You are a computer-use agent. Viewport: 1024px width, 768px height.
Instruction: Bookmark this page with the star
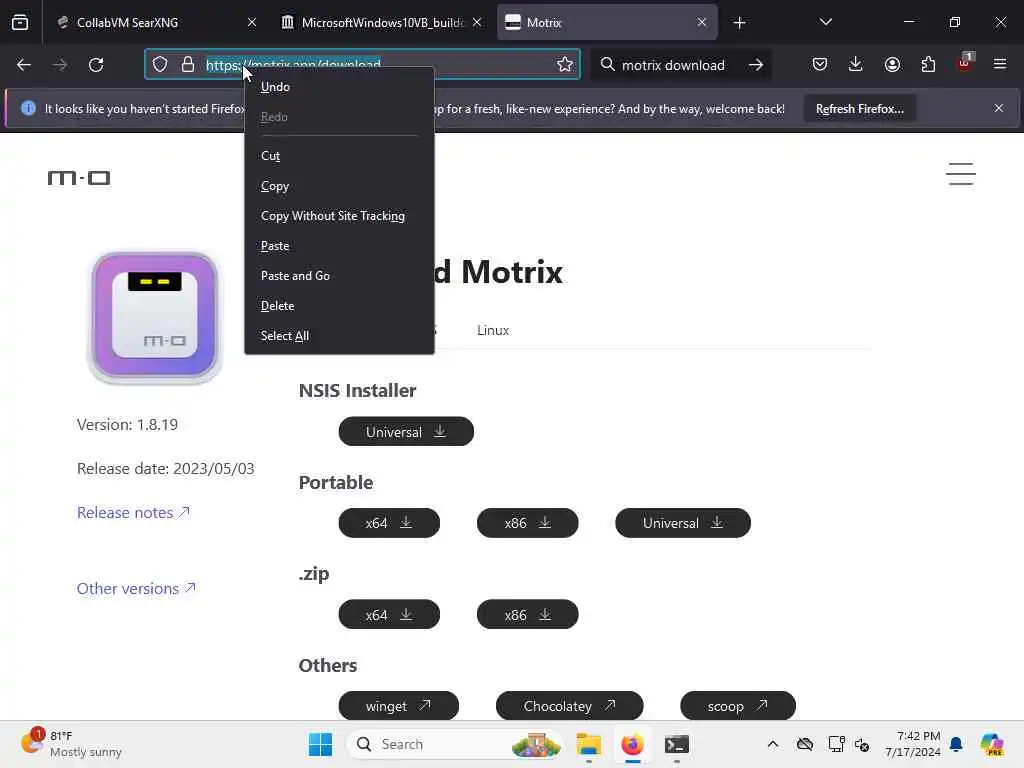565,64
